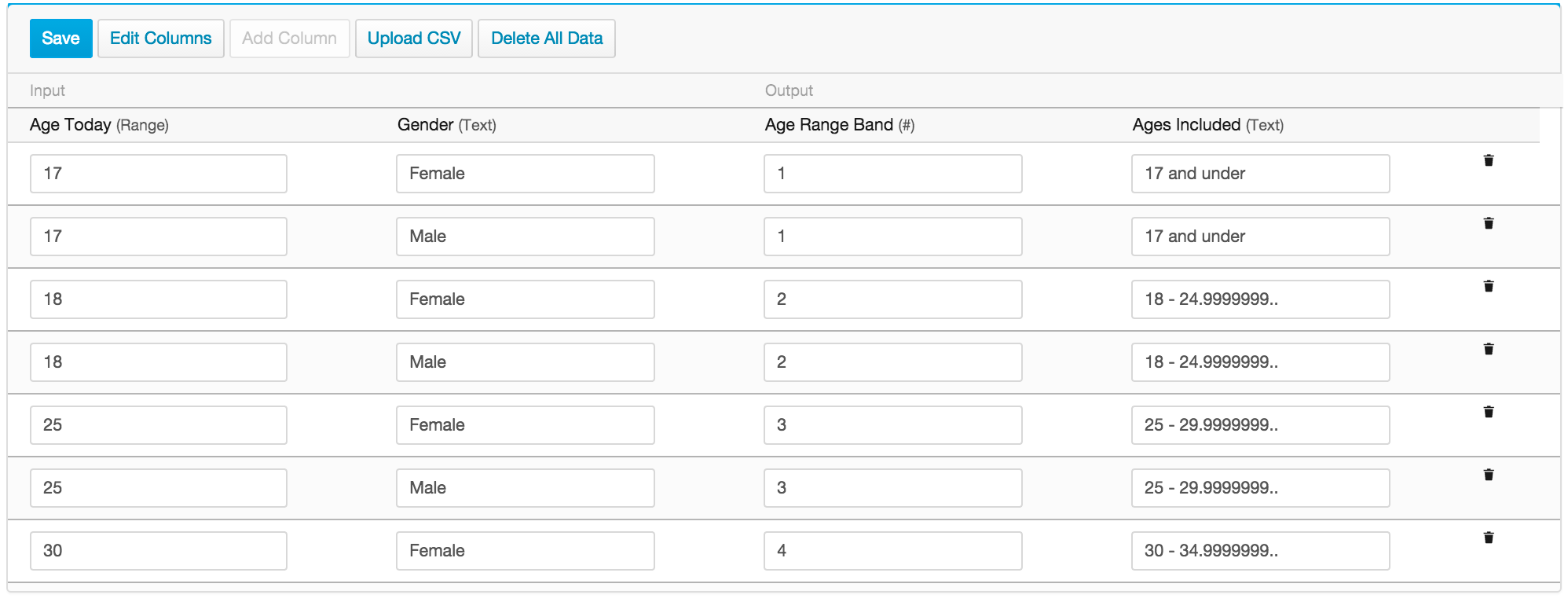Focus Age Range Band field in 18 Female row

point(893,299)
